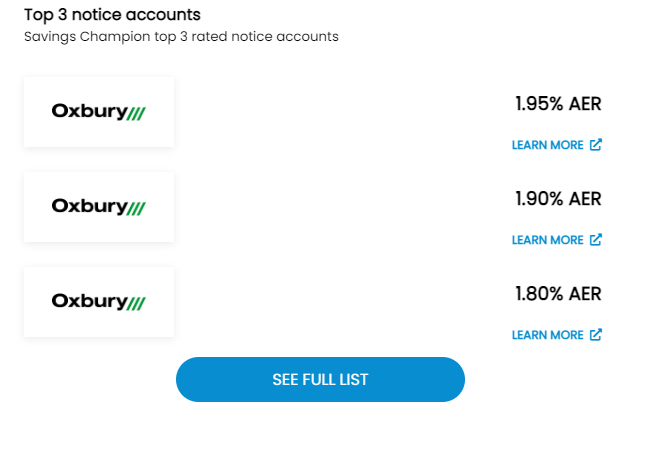The width and height of the screenshot is (668, 467).
Task: Click the 1.95% AER rate text
Action: coord(558,104)
